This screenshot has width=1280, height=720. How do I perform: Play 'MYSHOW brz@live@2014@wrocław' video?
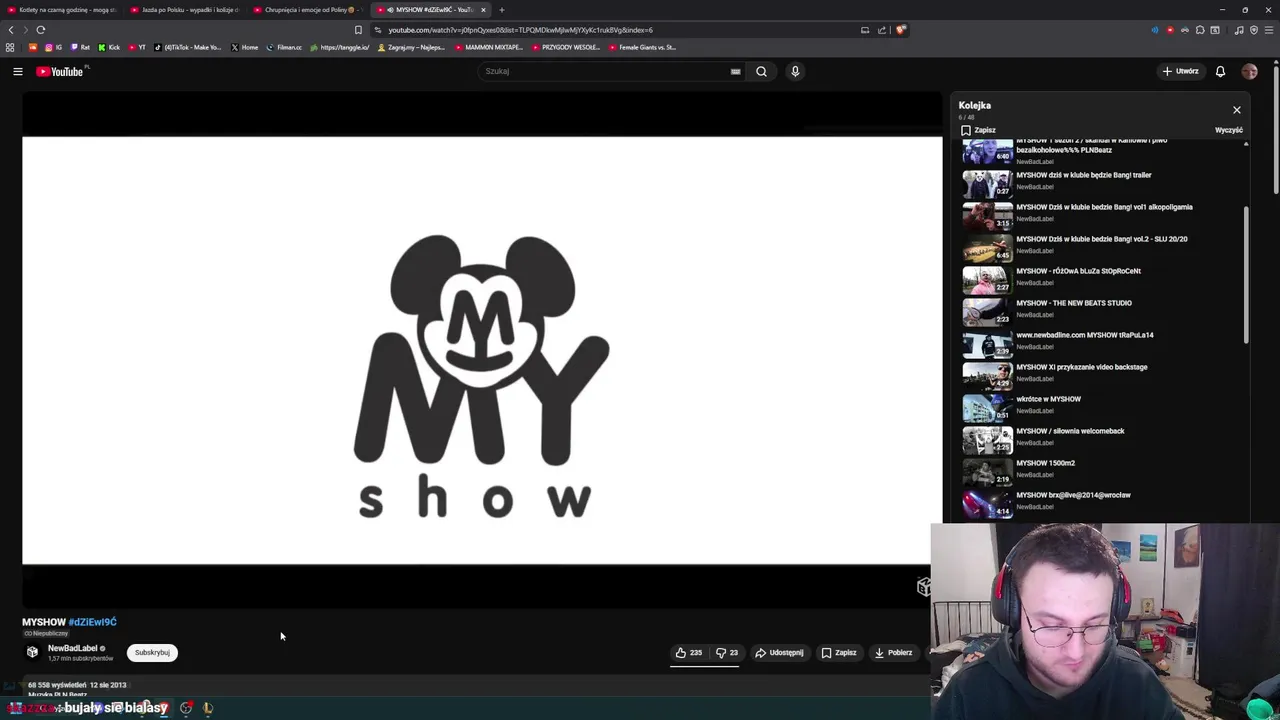pos(1102,504)
